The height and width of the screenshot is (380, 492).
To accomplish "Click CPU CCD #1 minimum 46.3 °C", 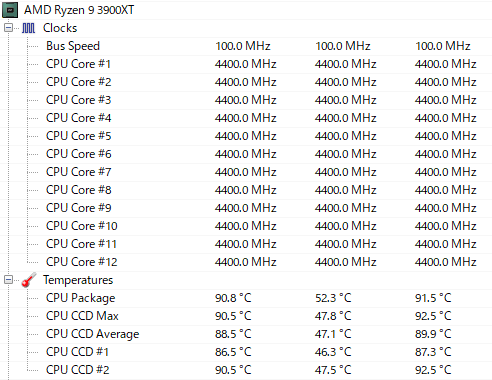I will point(333,352).
